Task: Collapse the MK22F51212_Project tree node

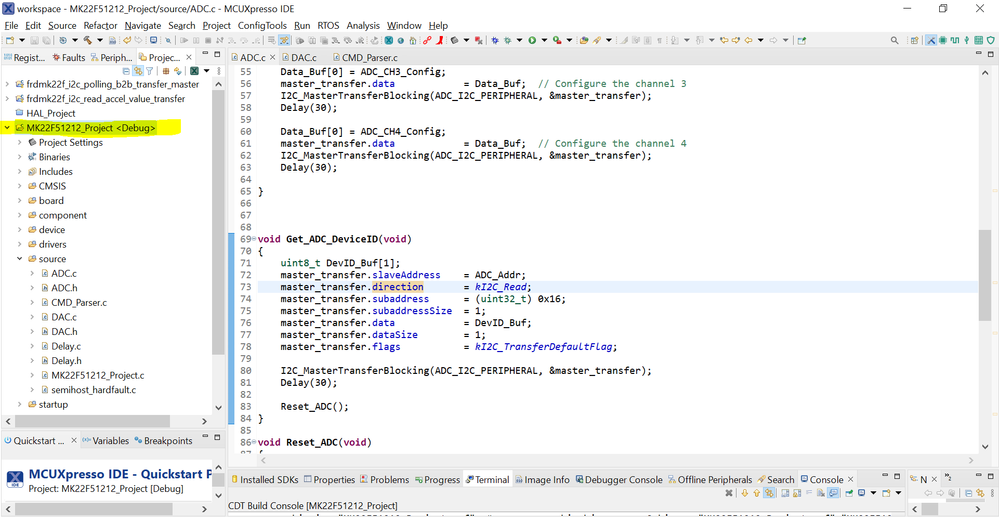Action: [7, 127]
